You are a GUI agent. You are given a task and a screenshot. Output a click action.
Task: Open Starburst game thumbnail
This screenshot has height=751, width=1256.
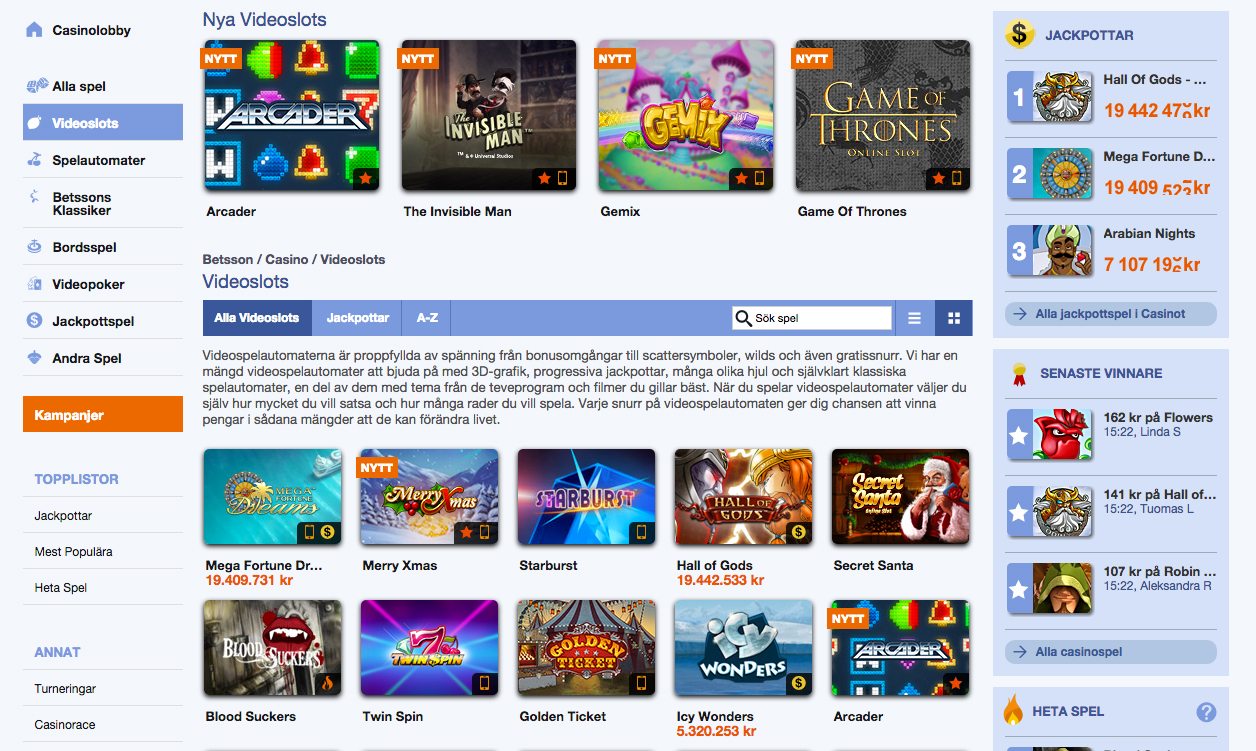586,497
